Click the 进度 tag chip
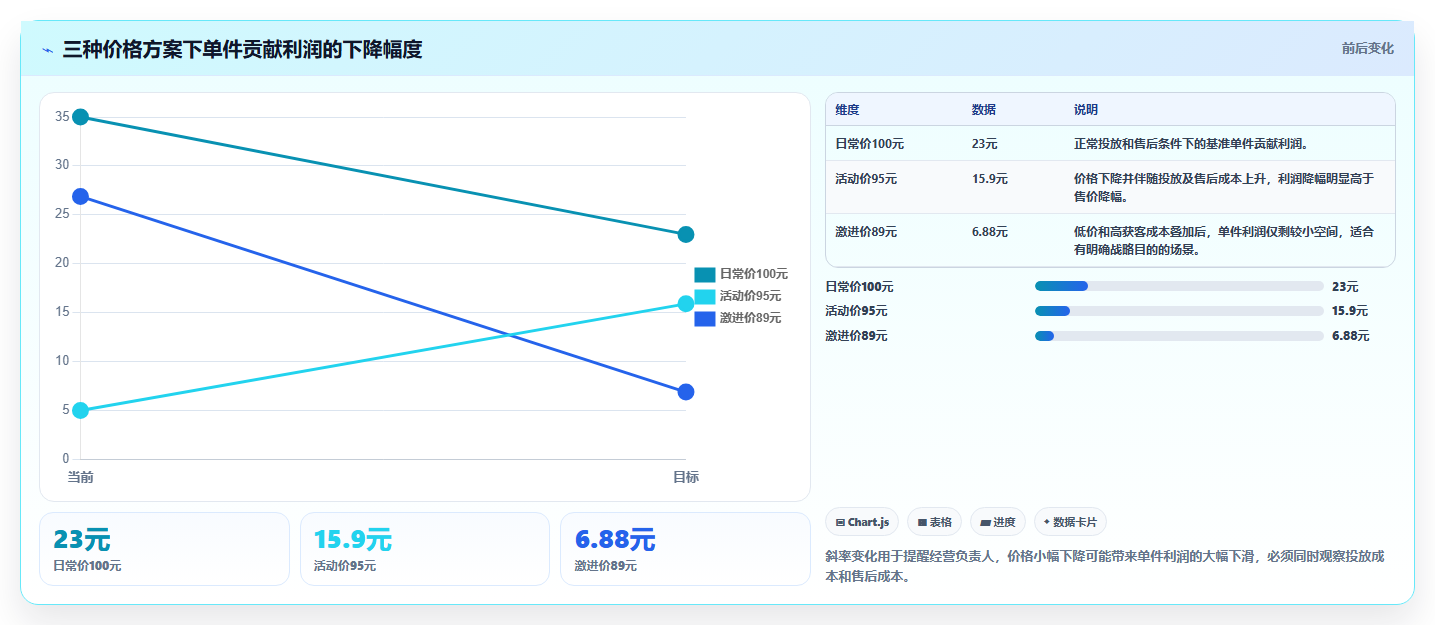The image size is (1435, 625). 998,522
